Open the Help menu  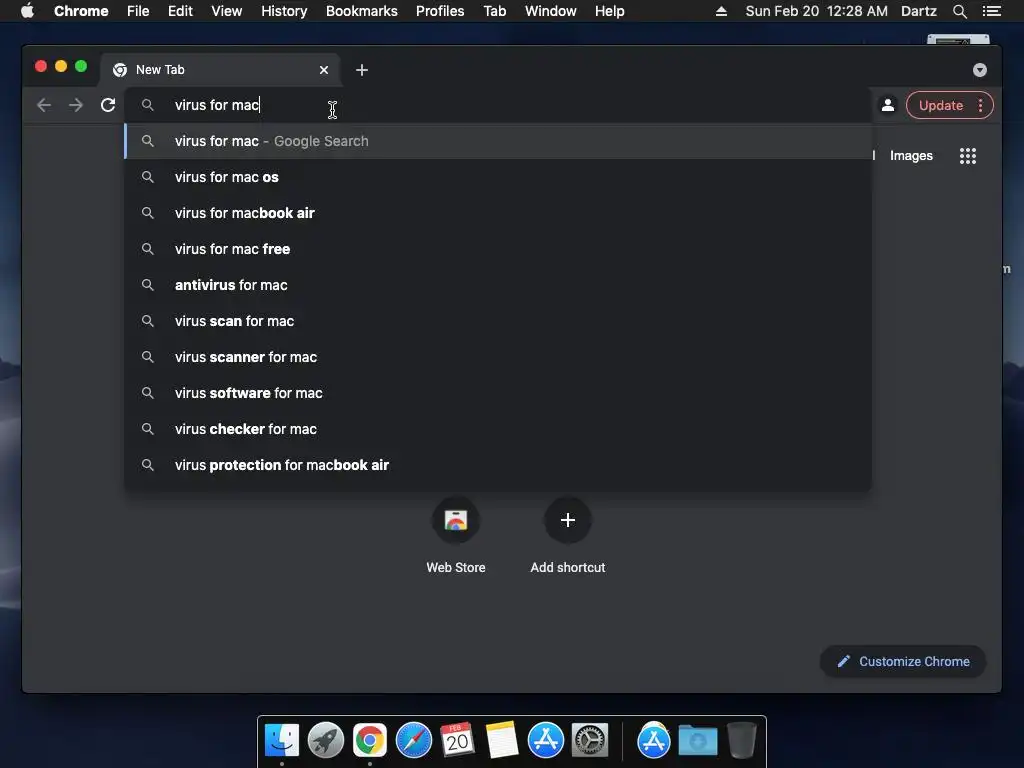click(609, 11)
